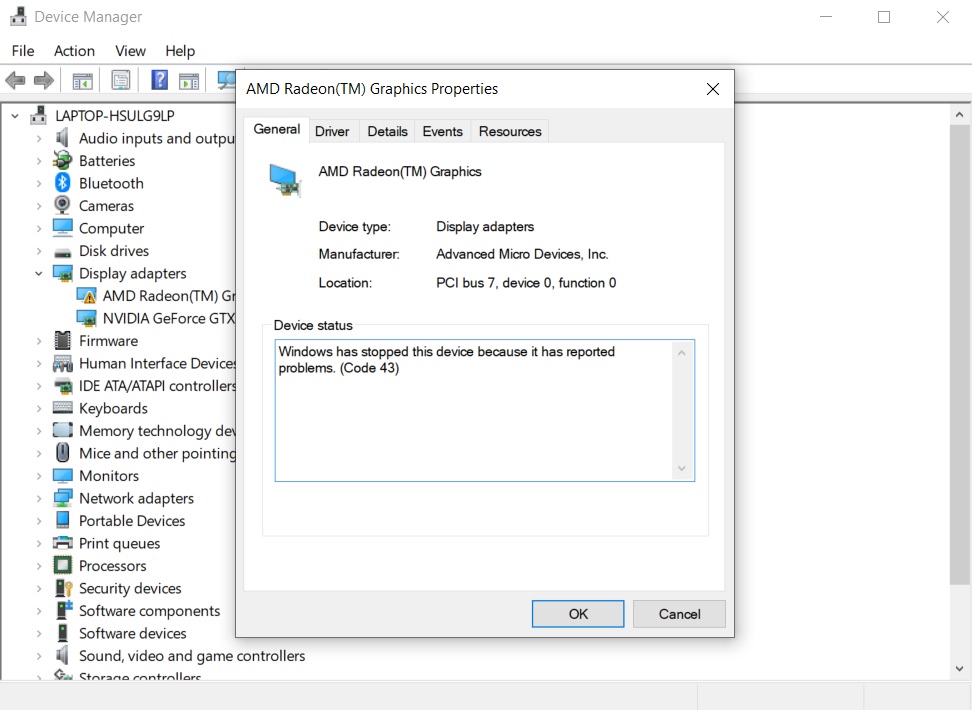
Task: Expand the Bluetooth category
Action: (38, 184)
